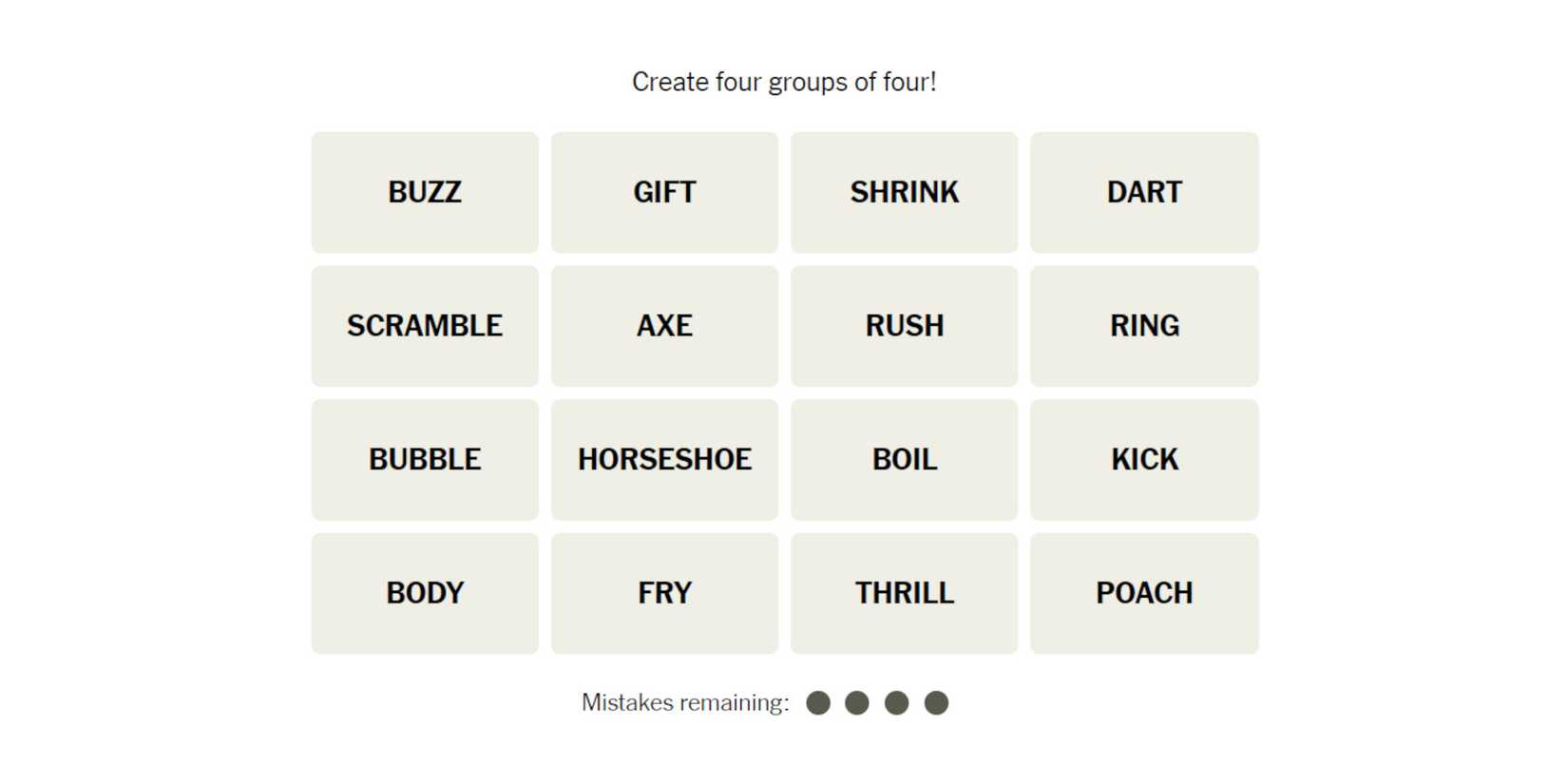Click the "Create four groups of four!" heading

pos(784,83)
